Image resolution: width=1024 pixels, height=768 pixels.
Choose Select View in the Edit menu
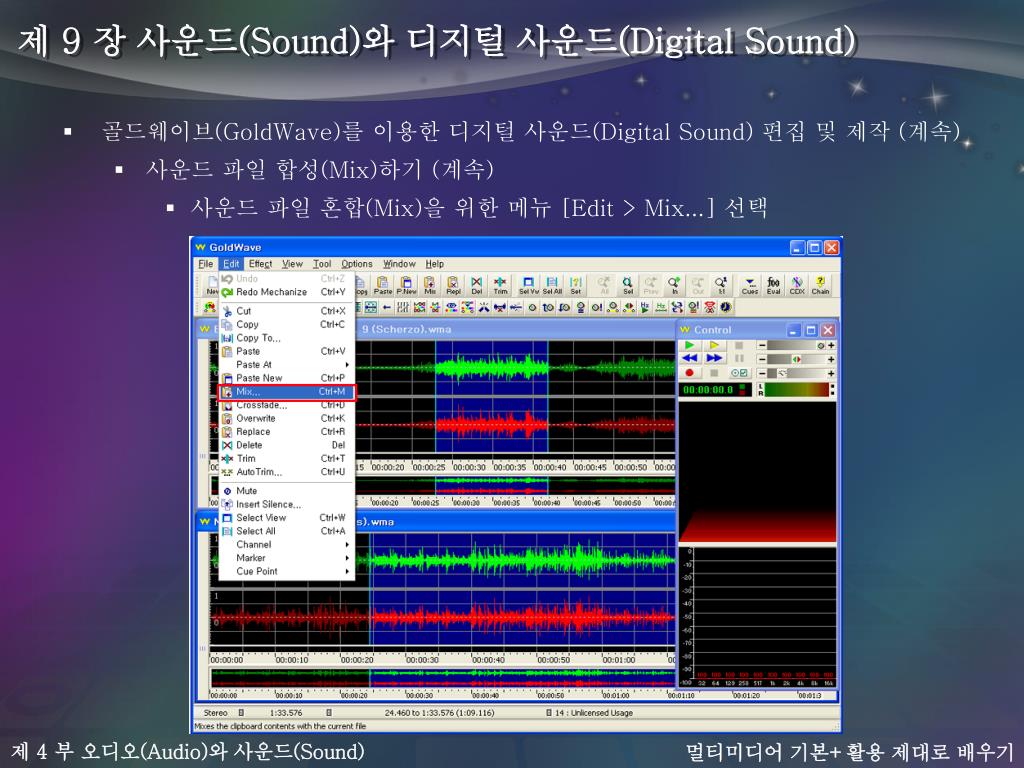click(x=286, y=518)
